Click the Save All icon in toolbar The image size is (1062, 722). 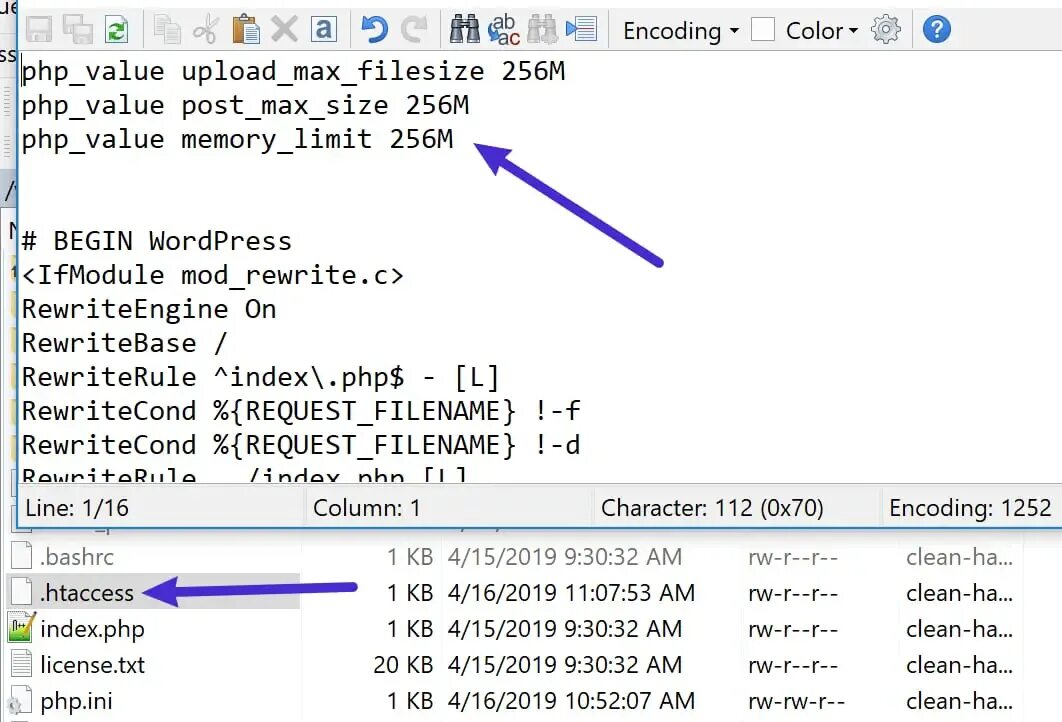click(78, 30)
